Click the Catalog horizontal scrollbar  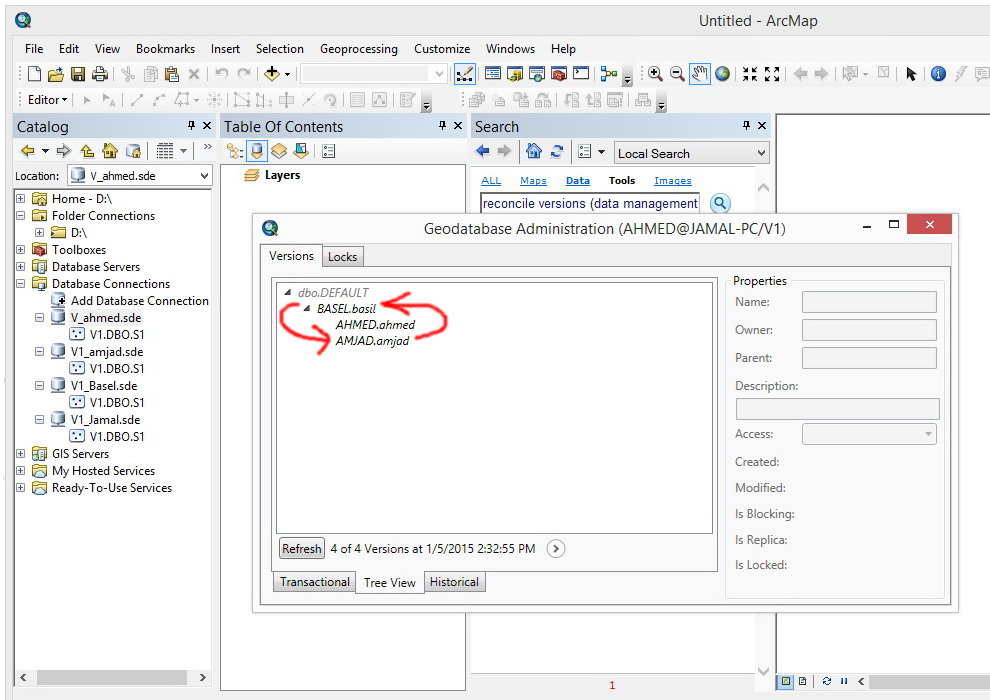coord(112,677)
